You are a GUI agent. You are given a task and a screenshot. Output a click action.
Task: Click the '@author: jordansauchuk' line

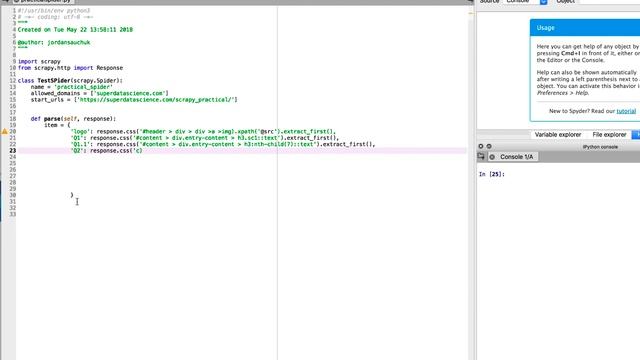[54, 42]
